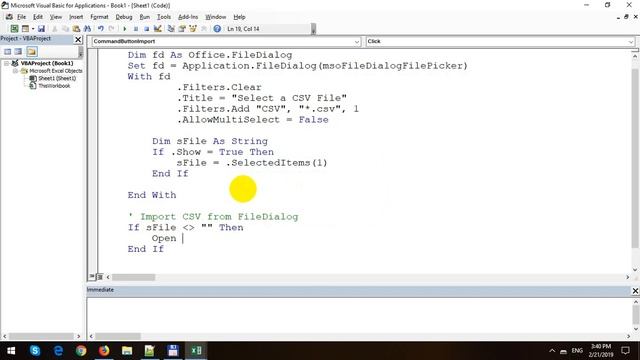Undo the last edit via toolbar arrow
The height and width of the screenshot is (360, 640).
100,29
